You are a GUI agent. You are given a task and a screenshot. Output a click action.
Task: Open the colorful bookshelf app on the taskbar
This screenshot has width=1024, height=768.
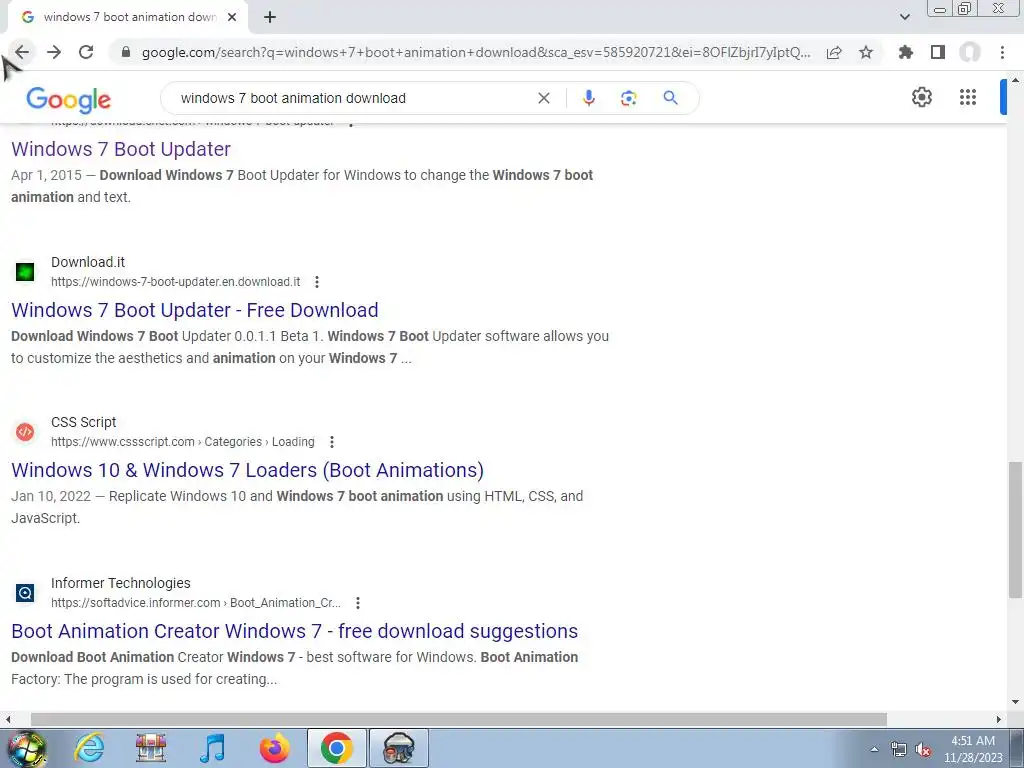[x=151, y=748]
